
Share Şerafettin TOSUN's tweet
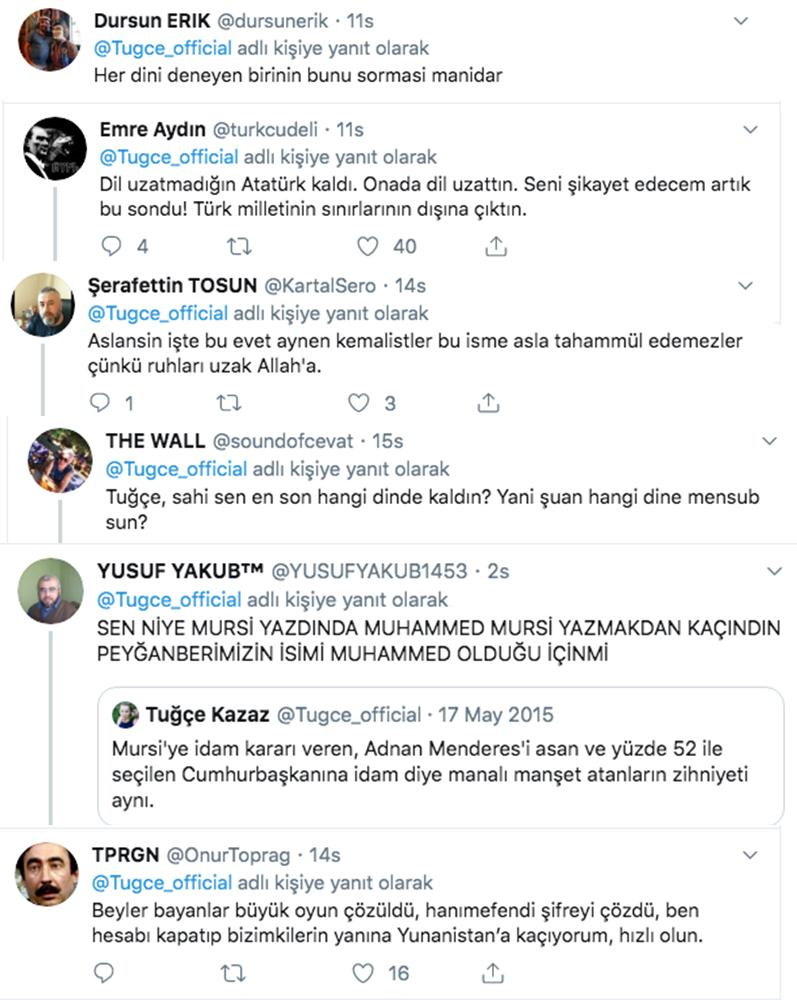pyautogui.click(x=487, y=403)
